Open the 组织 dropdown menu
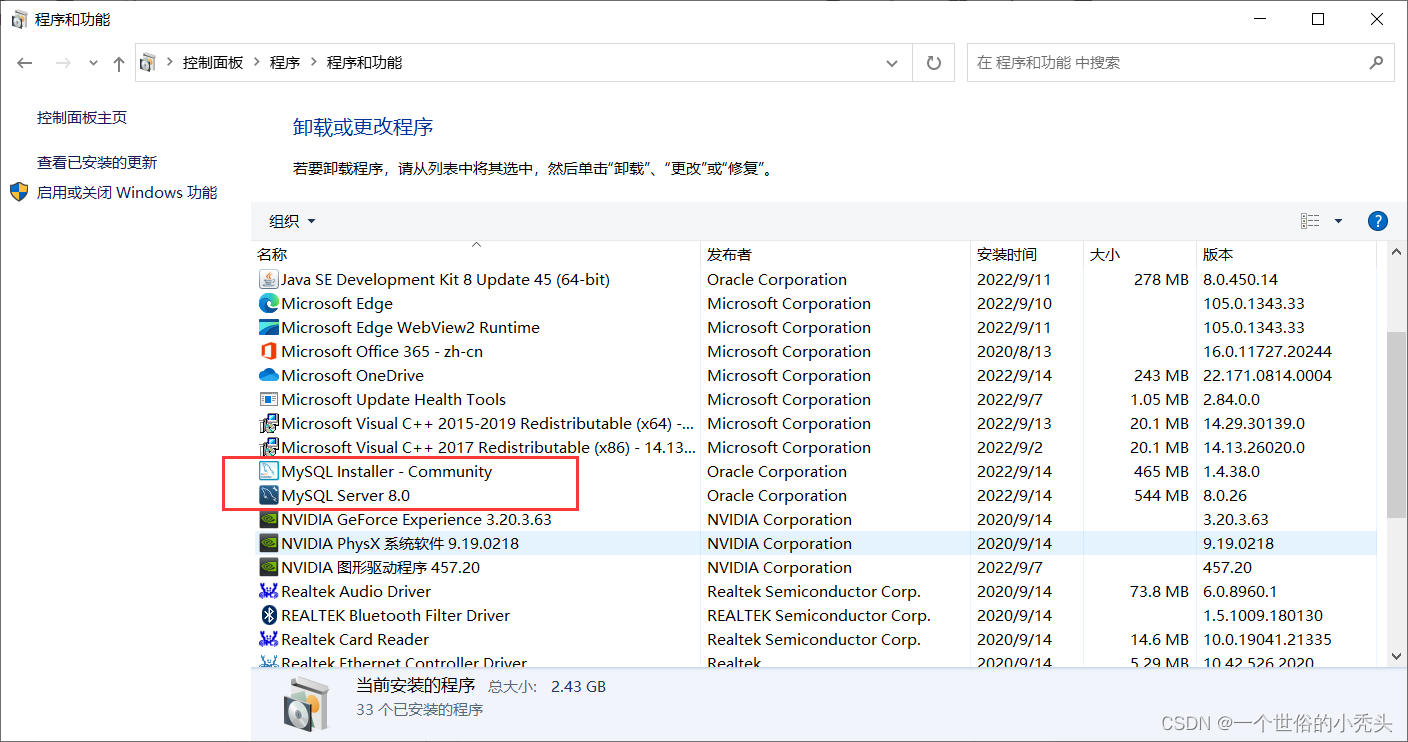Viewport: 1408px width, 742px height. click(x=292, y=221)
